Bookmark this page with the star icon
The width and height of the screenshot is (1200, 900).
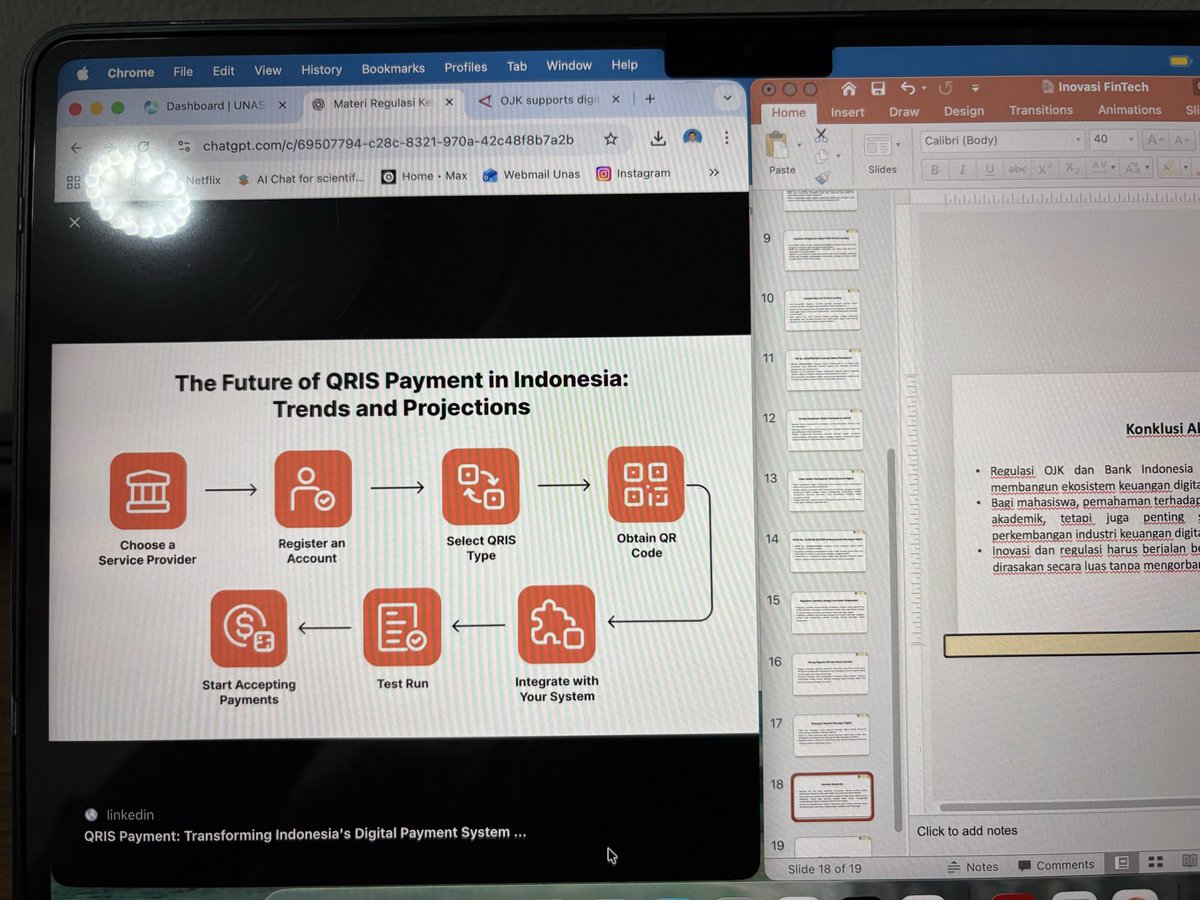(611, 139)
